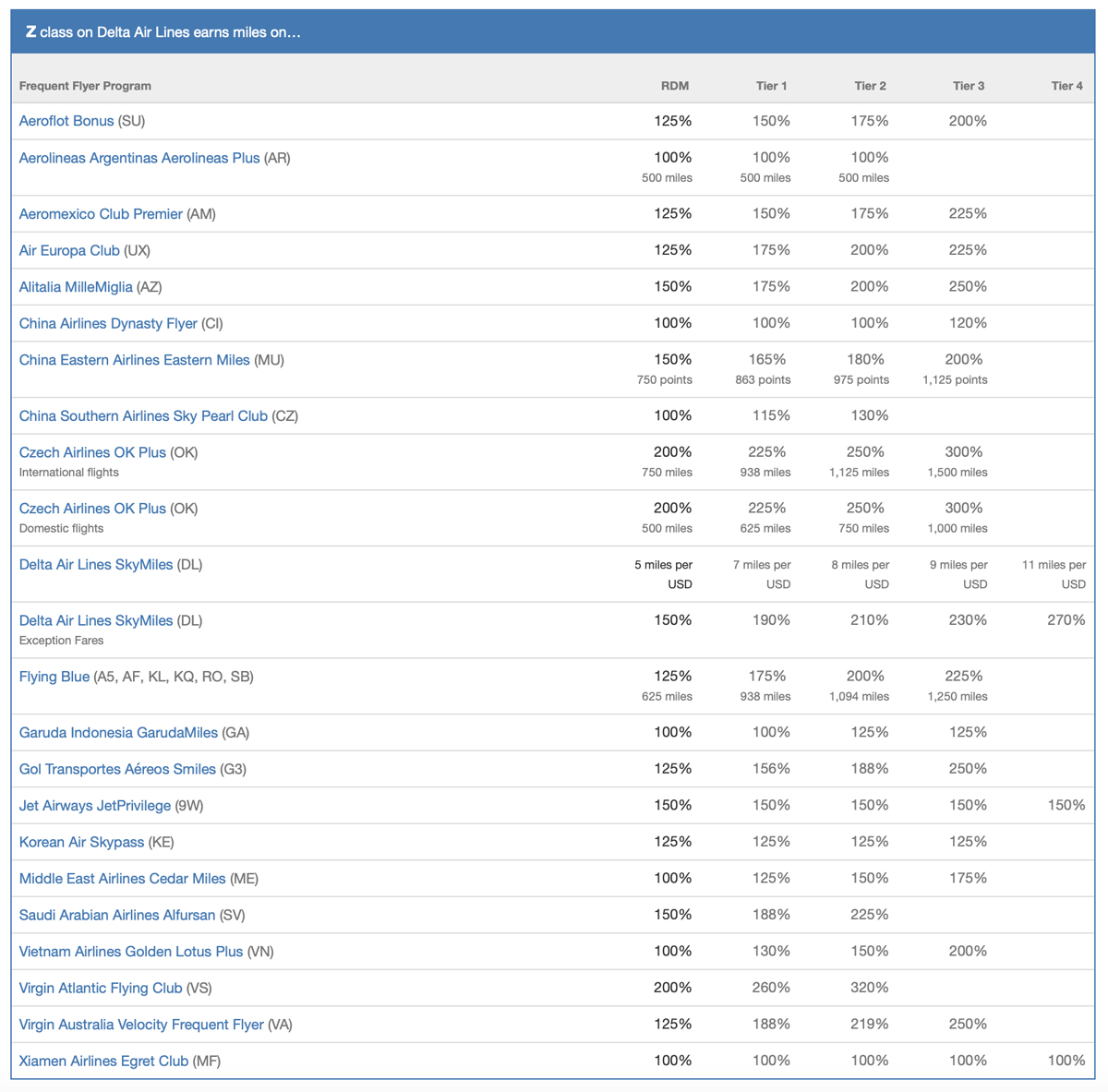Click the '750 points' China Eastern cell
Viewport: 1108px width, 1092px height.
[x=665, y=380]
